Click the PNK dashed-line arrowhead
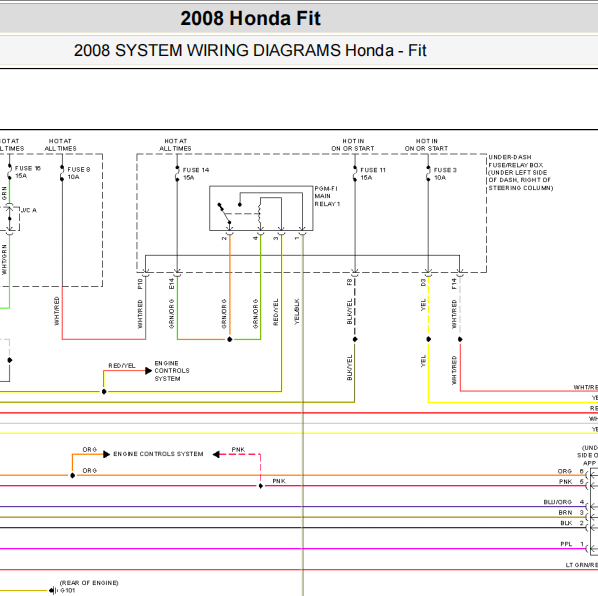Viewport: 598px width, 596px height. pyautogui.click(x=216, y=454)
